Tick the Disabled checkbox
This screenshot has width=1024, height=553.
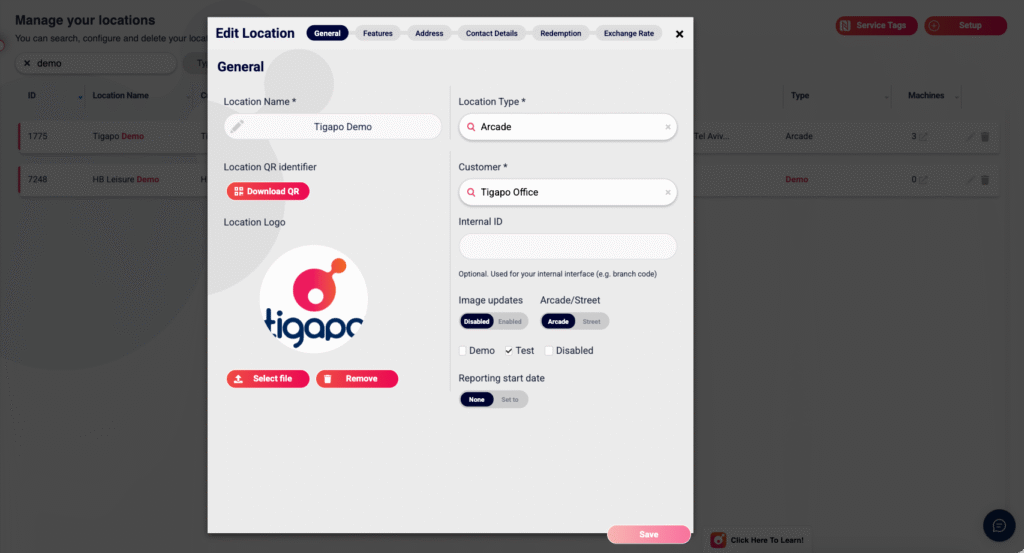(549, 351)
